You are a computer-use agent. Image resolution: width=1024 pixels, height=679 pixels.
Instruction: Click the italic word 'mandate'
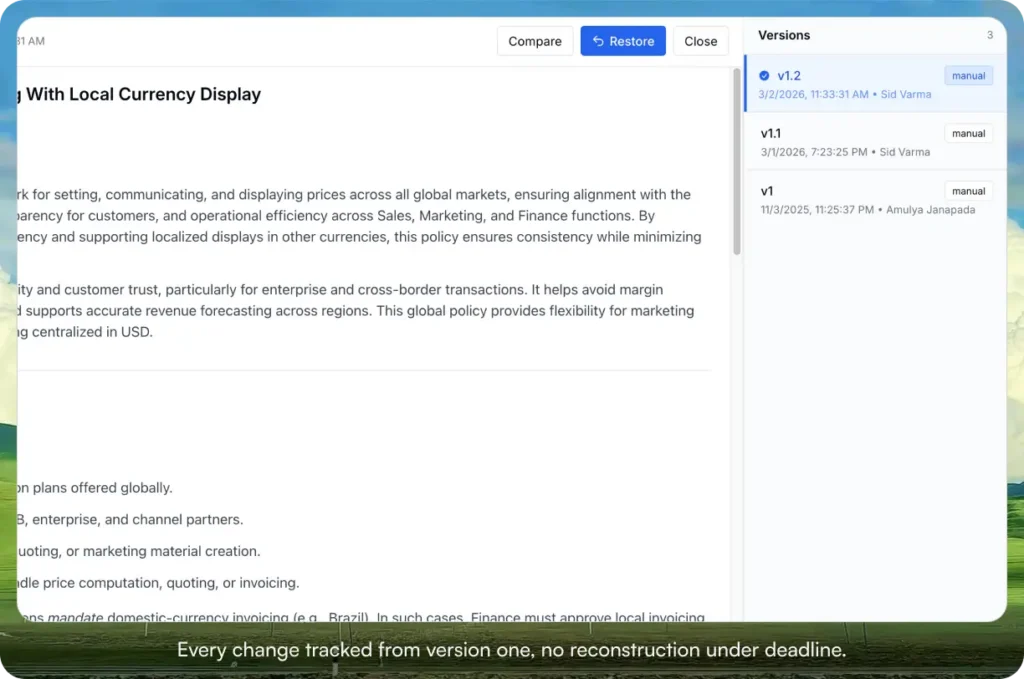click(75, 617)
